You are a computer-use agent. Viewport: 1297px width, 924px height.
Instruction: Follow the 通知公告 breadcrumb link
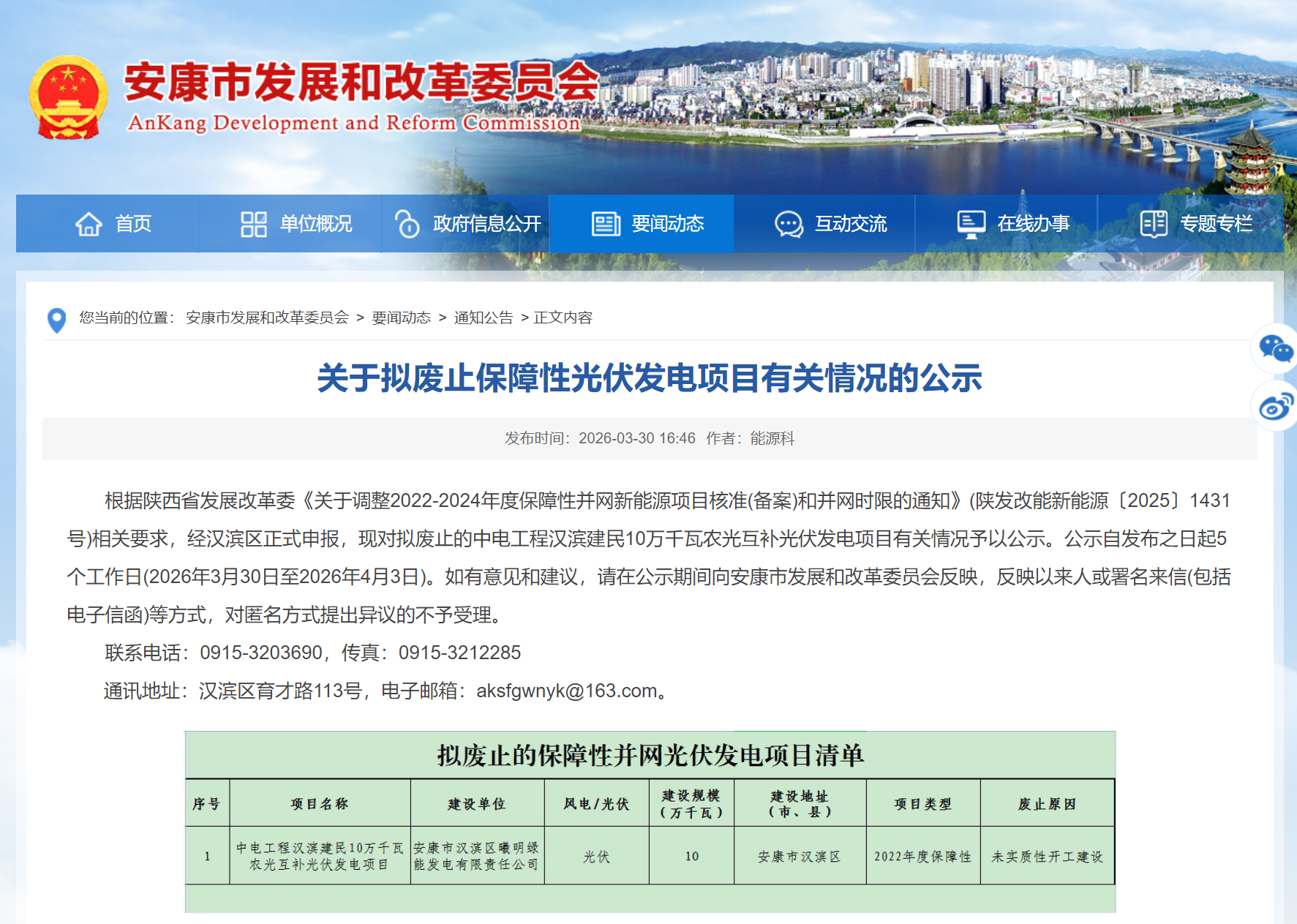pyautogui.click(x=483, y=318)
